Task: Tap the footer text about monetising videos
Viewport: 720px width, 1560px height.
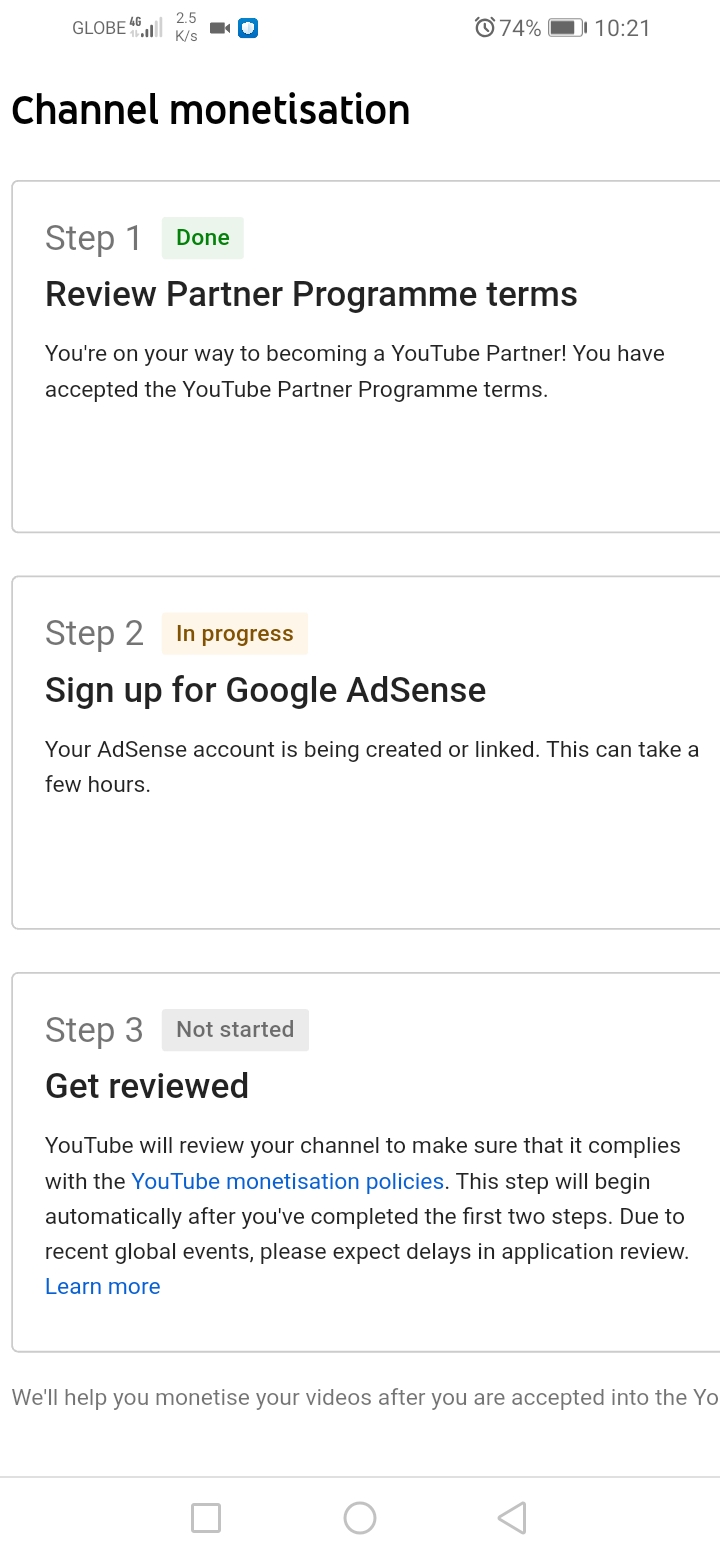Action: point(364,1398)
